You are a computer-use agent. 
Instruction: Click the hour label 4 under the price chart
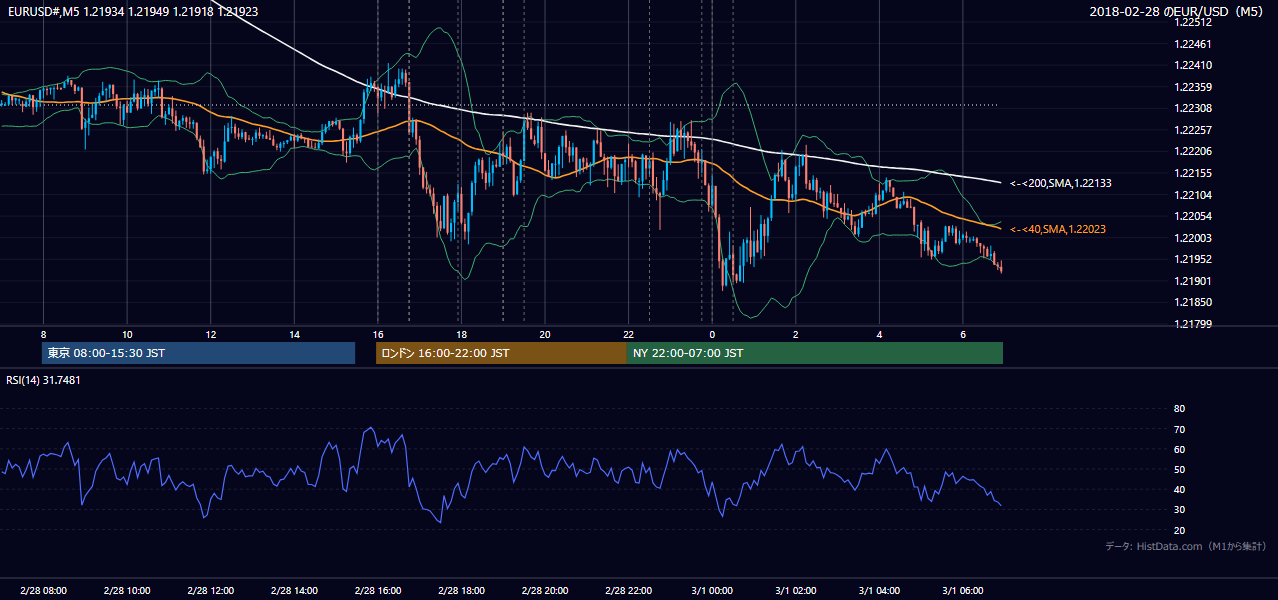[879, 334]
